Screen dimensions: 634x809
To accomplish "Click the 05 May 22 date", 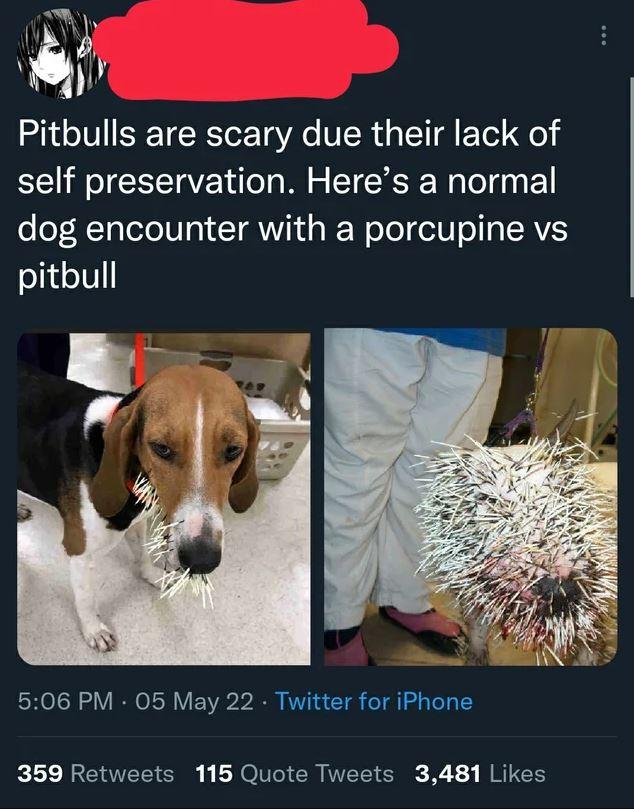I will tap(194, 701).
